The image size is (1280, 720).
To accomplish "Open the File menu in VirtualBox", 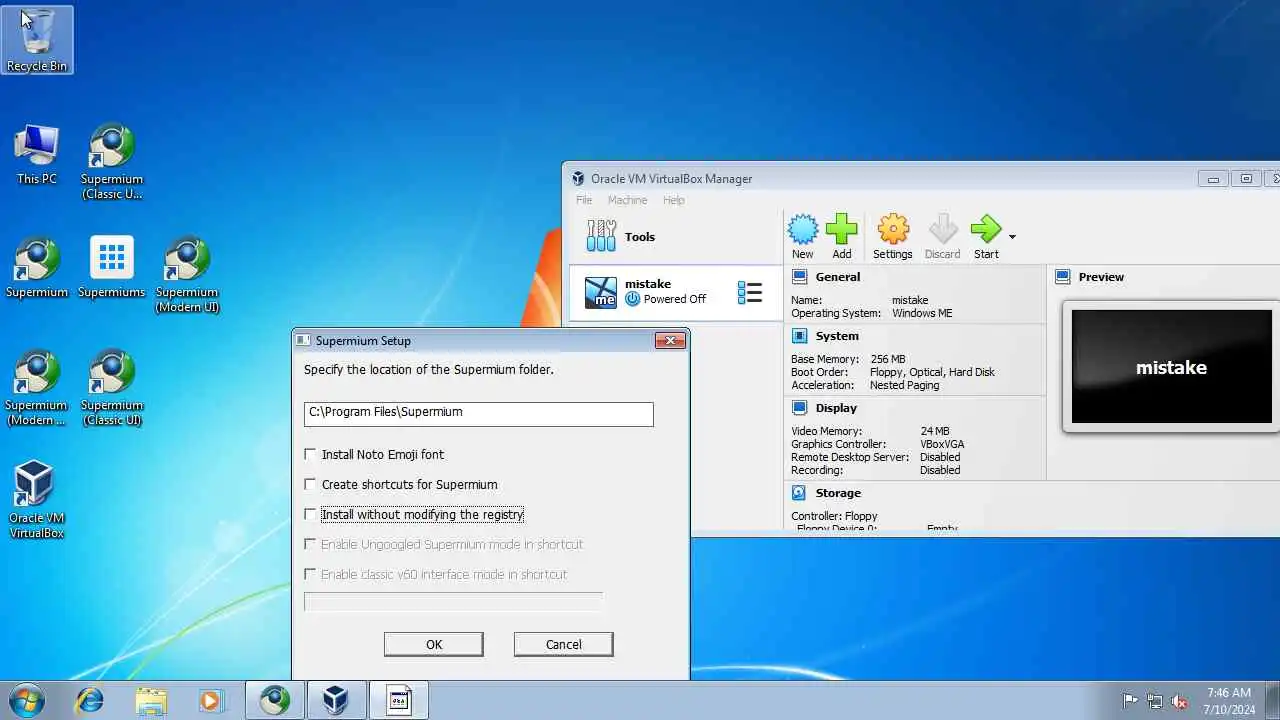I will tap(584, 200).
